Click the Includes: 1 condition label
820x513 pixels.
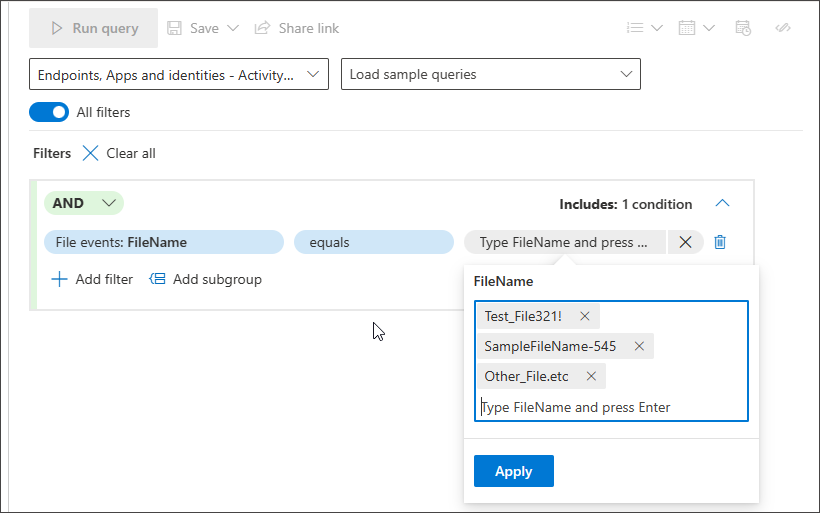(625, 204)
